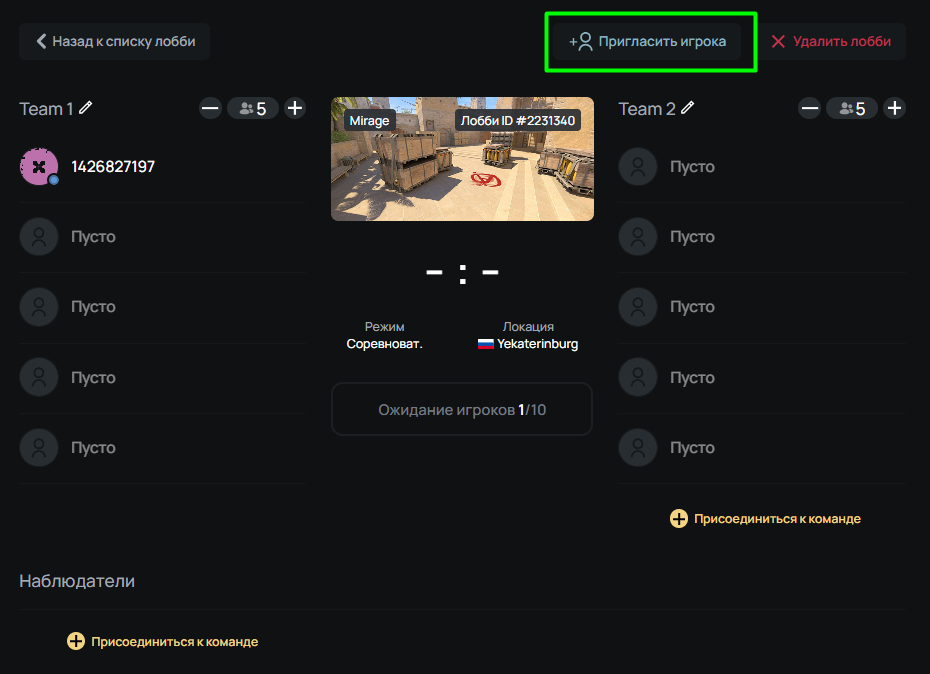Go back to lobby list
The width and height of the screenshot is (930, 674).
pyautogui.click(x=114, y=42)
